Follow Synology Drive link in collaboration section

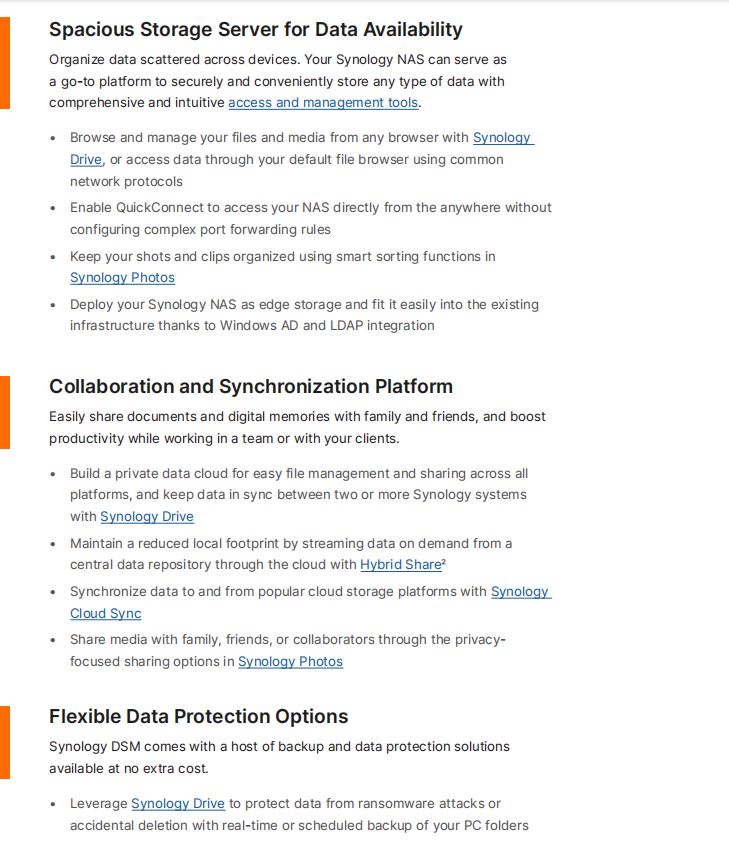tap(147, 517)
